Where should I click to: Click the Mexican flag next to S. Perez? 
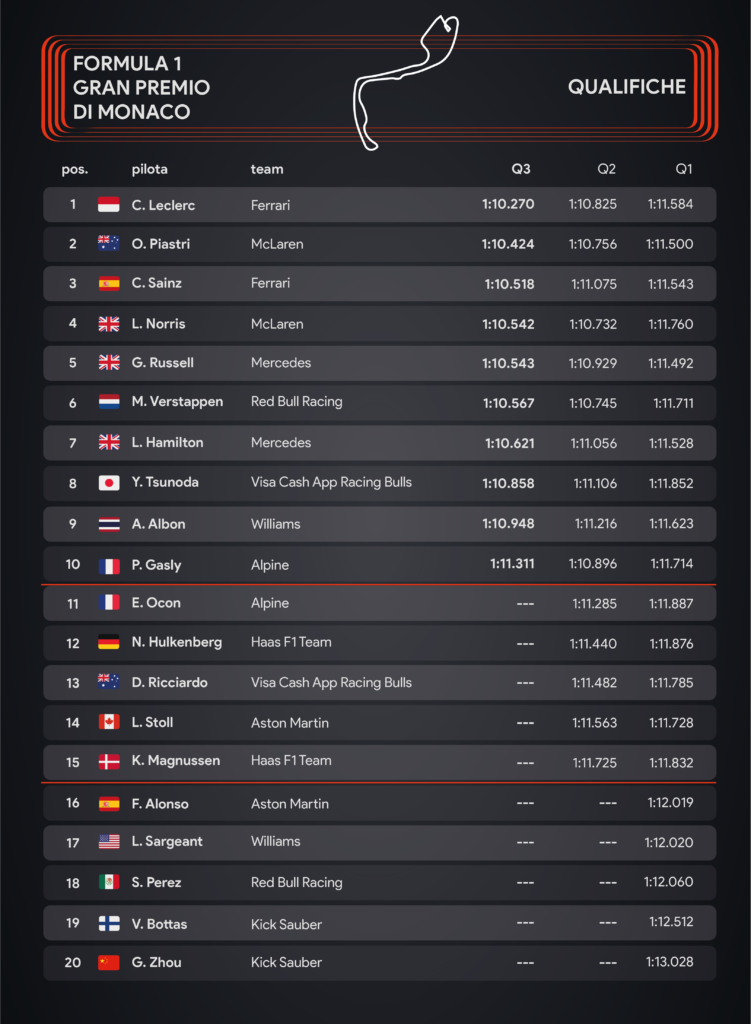point(109,883)
